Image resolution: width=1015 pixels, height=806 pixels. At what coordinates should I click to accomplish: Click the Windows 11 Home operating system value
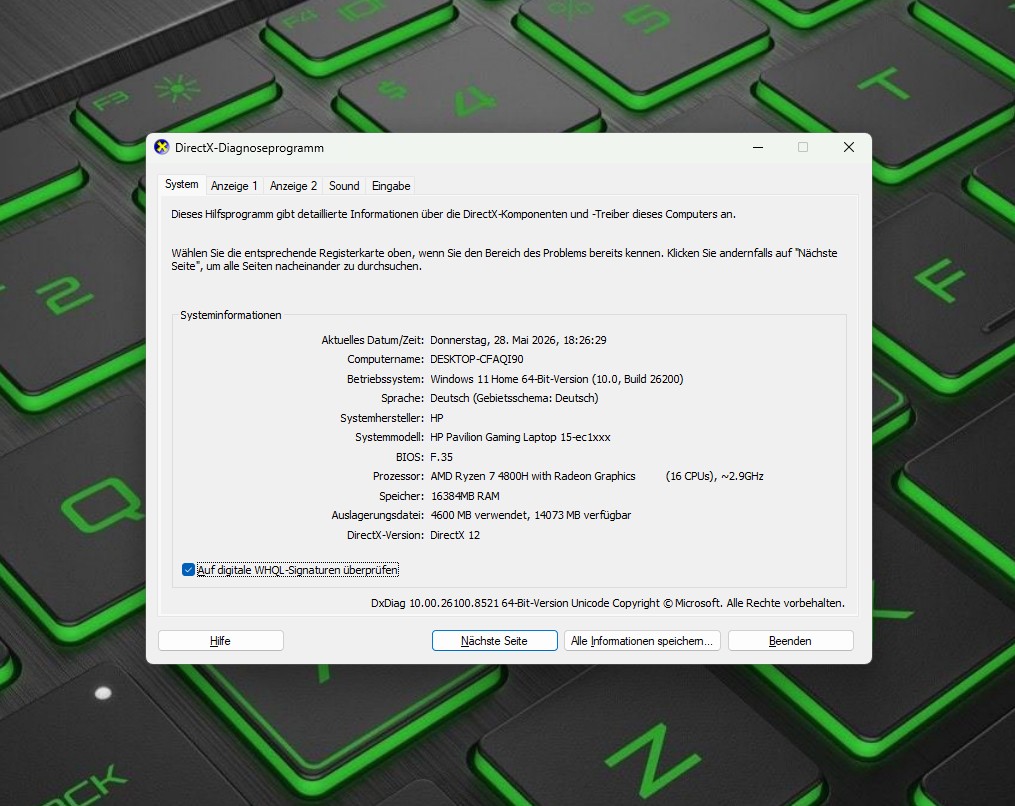557,379
